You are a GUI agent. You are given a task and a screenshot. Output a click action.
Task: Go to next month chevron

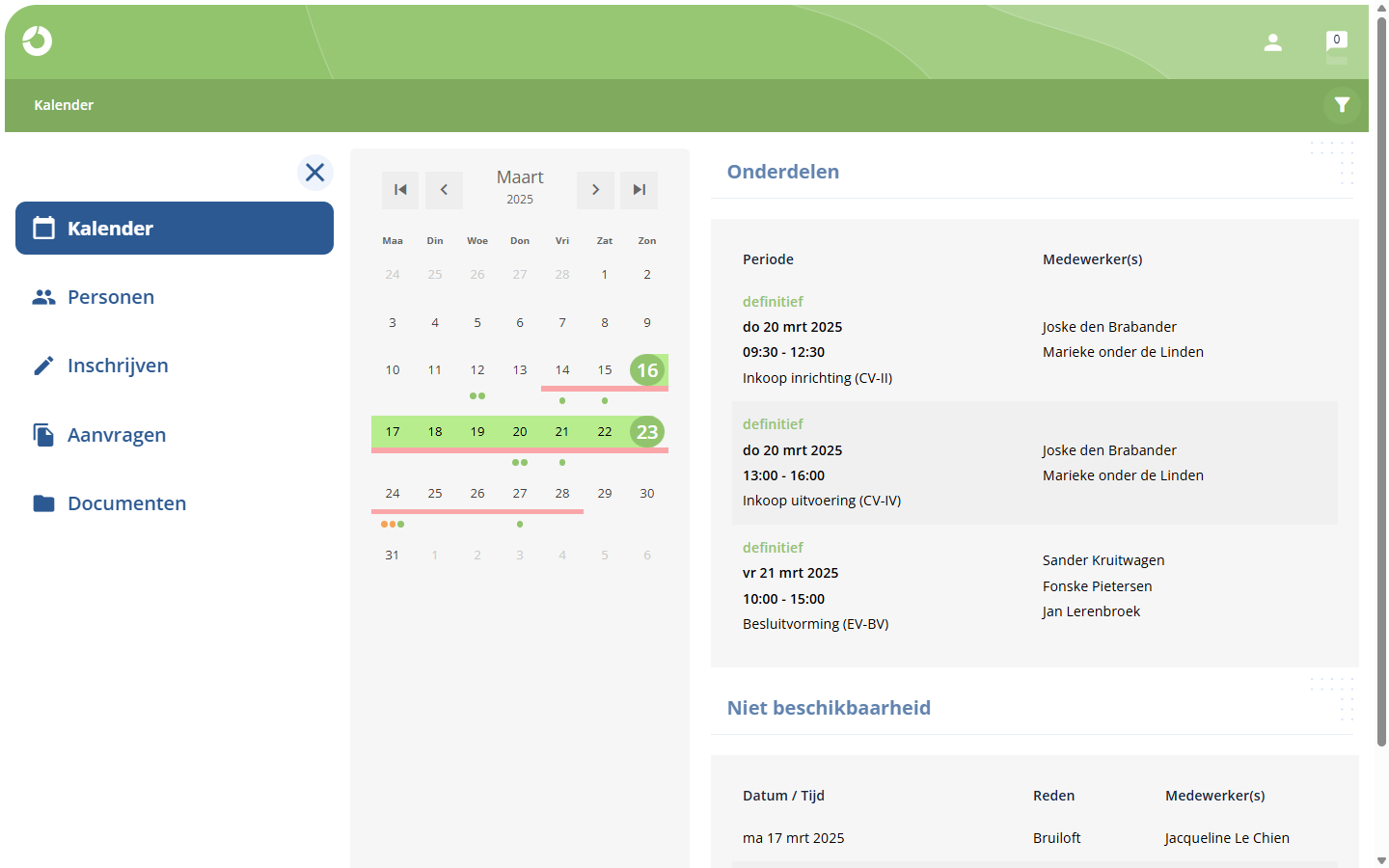click(x=596, y=190)
